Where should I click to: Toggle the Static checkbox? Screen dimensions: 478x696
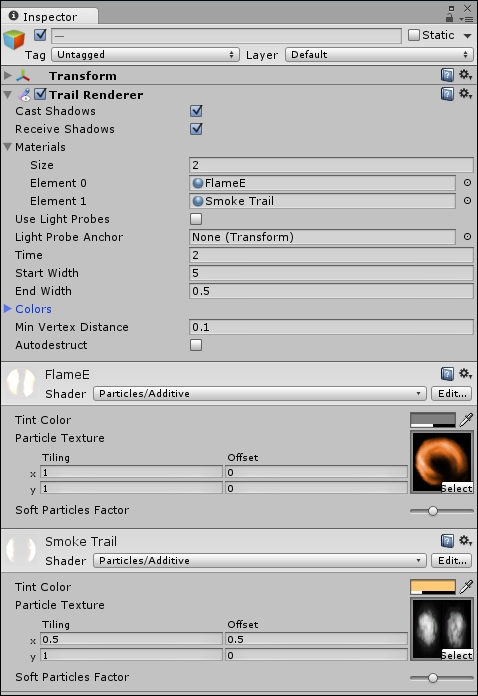click(x=414, y=35)
